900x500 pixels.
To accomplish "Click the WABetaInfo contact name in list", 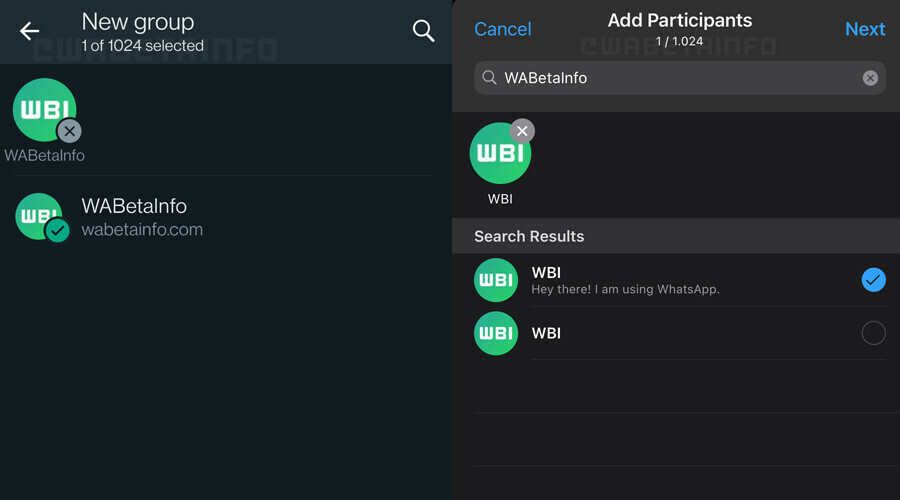I will [134, 206].
